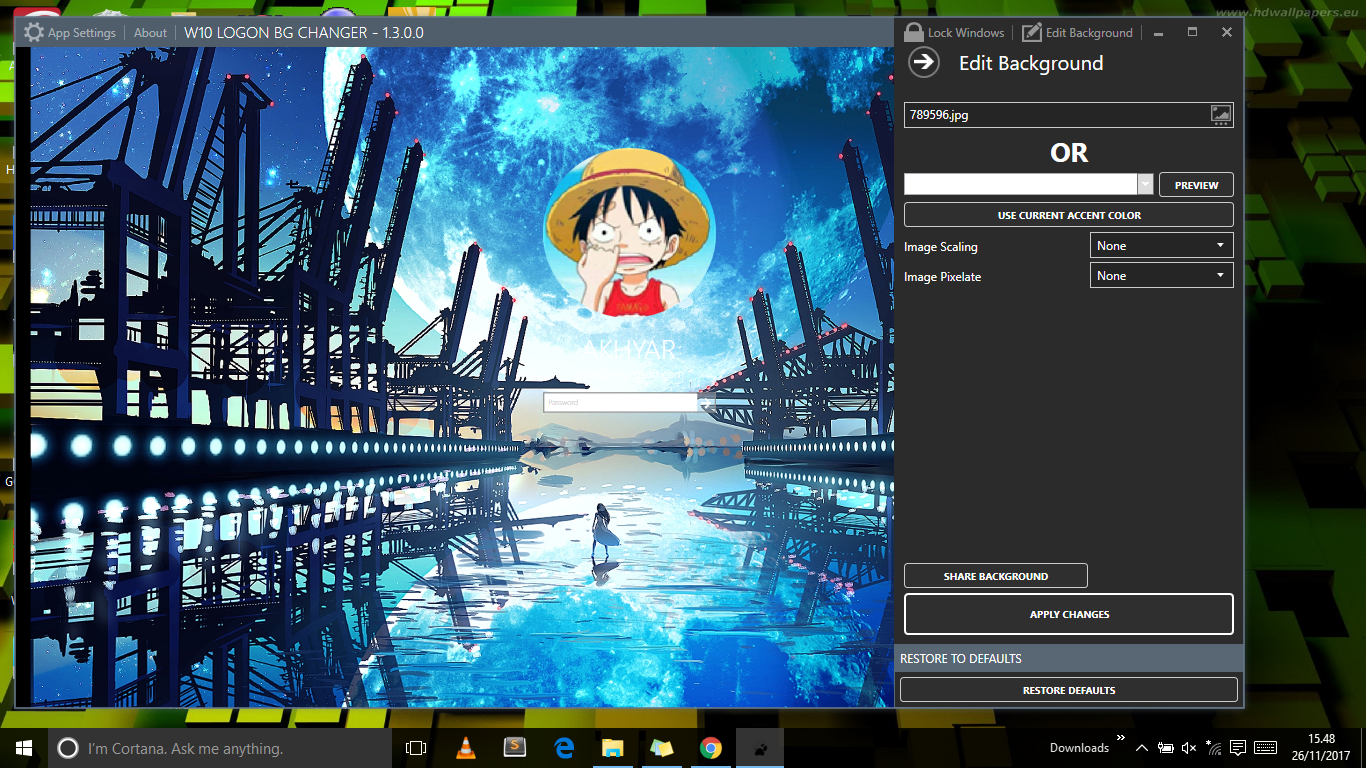Screen dimensions: 1366x768
Task: Click the battery power icon in tray
Action: [x=1165, y=748]
